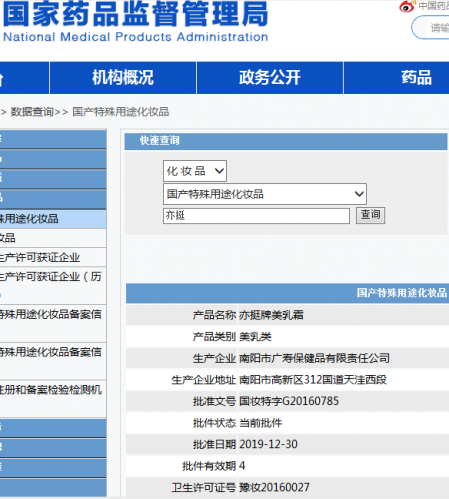Click the status value 当前批件
449x499 pixels.
pyautogui.click(x=261, y=423)
